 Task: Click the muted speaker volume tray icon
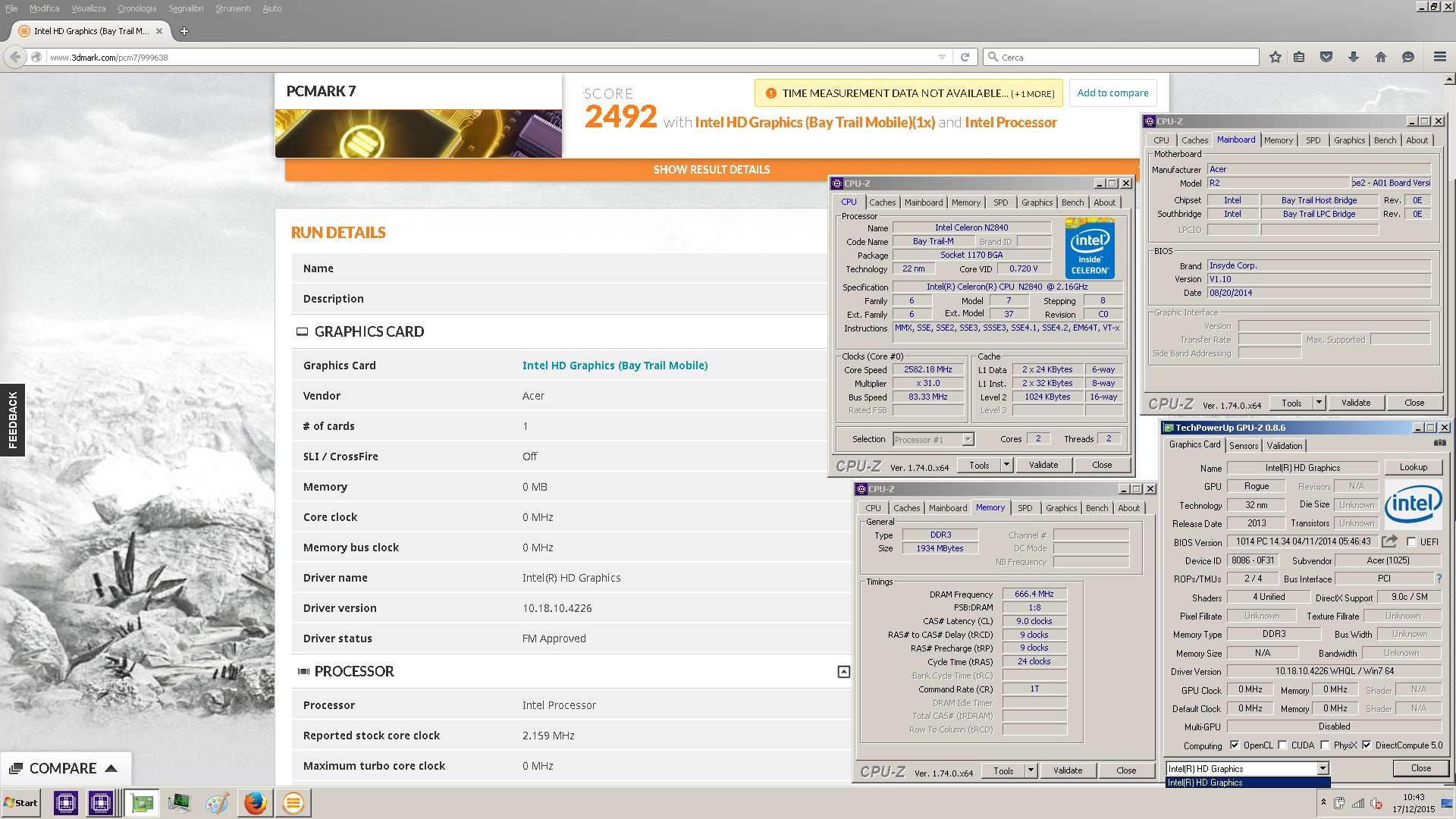[1376, 803]
